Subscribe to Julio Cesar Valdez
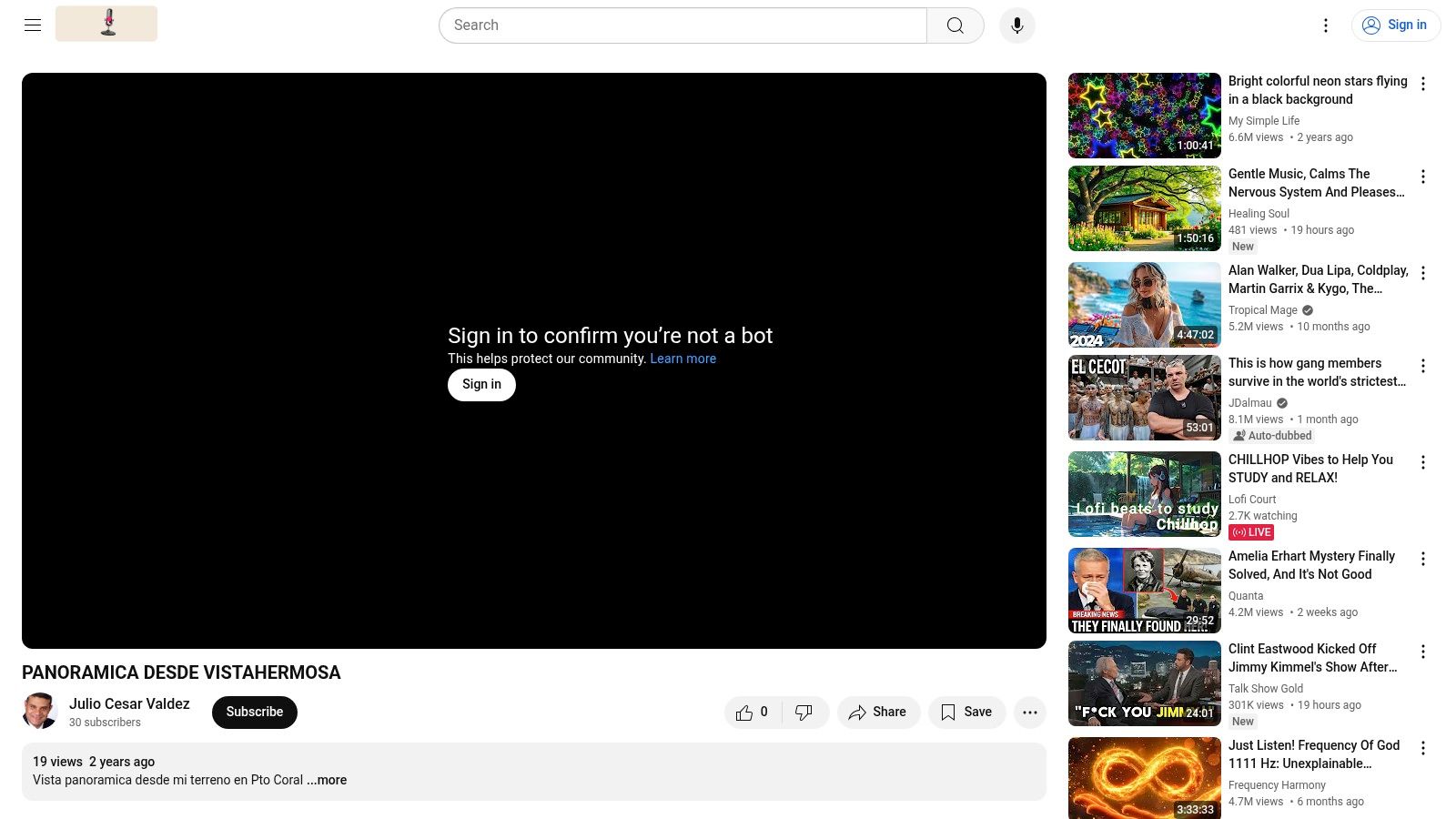1456x819 pixels. [254, 713]
